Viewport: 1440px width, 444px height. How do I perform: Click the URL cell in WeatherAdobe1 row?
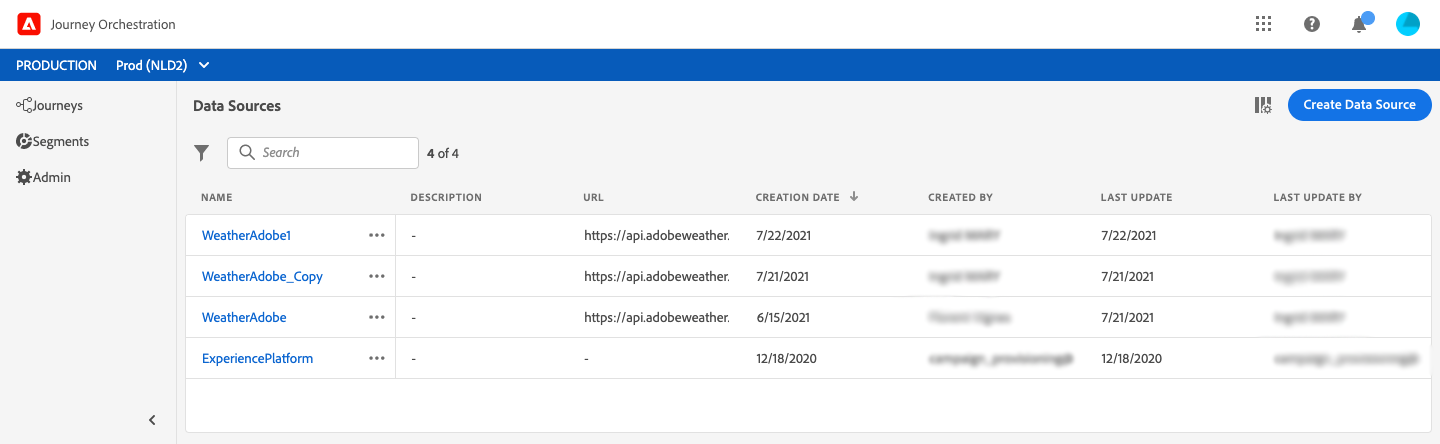point(657,236)
